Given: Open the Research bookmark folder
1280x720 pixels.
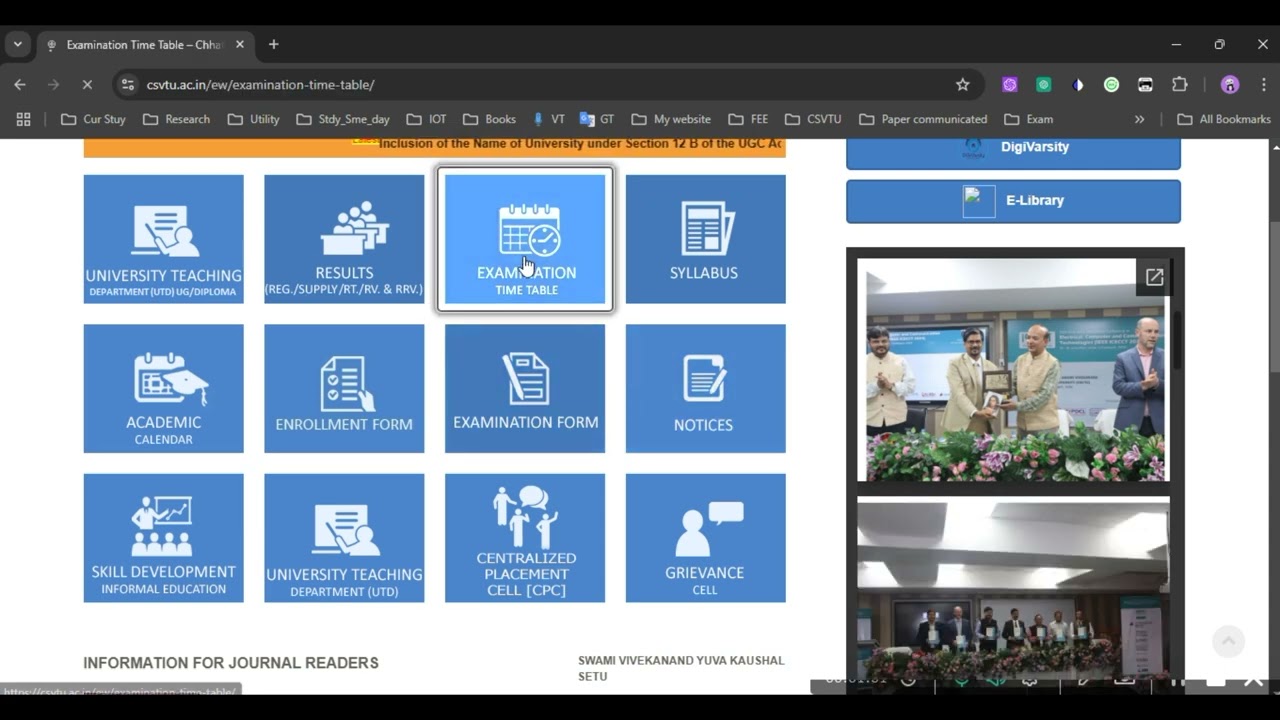Looking at the screenshot, I should pos(176,119).
